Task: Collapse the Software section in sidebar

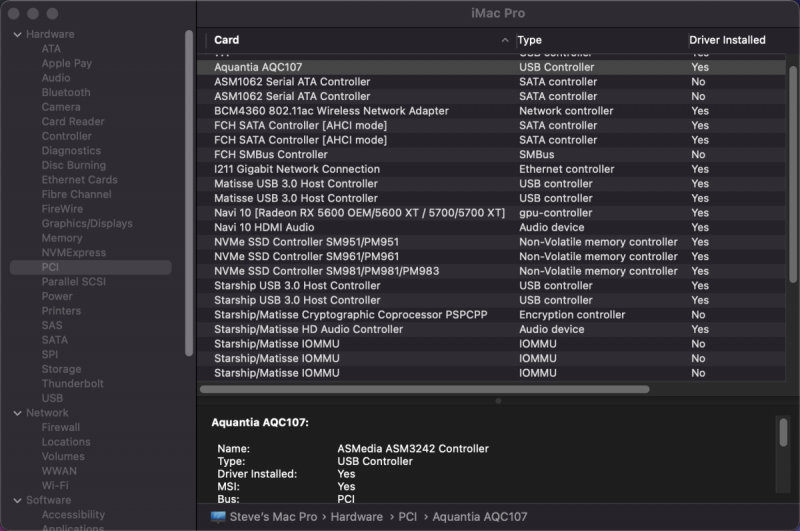Action: (x=17, y=500)
